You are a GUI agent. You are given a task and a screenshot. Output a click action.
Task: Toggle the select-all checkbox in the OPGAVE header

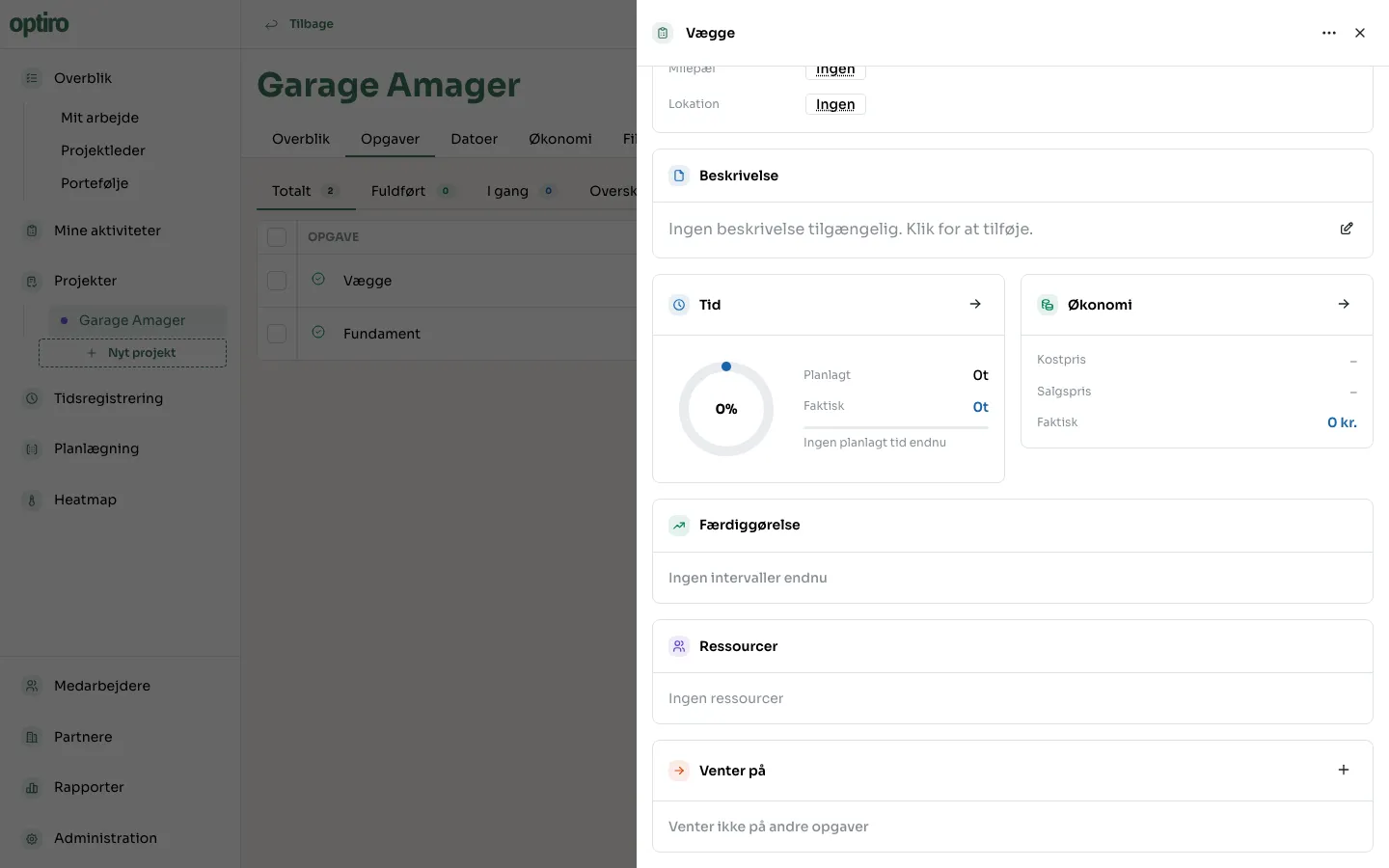[x=277, y=237]
